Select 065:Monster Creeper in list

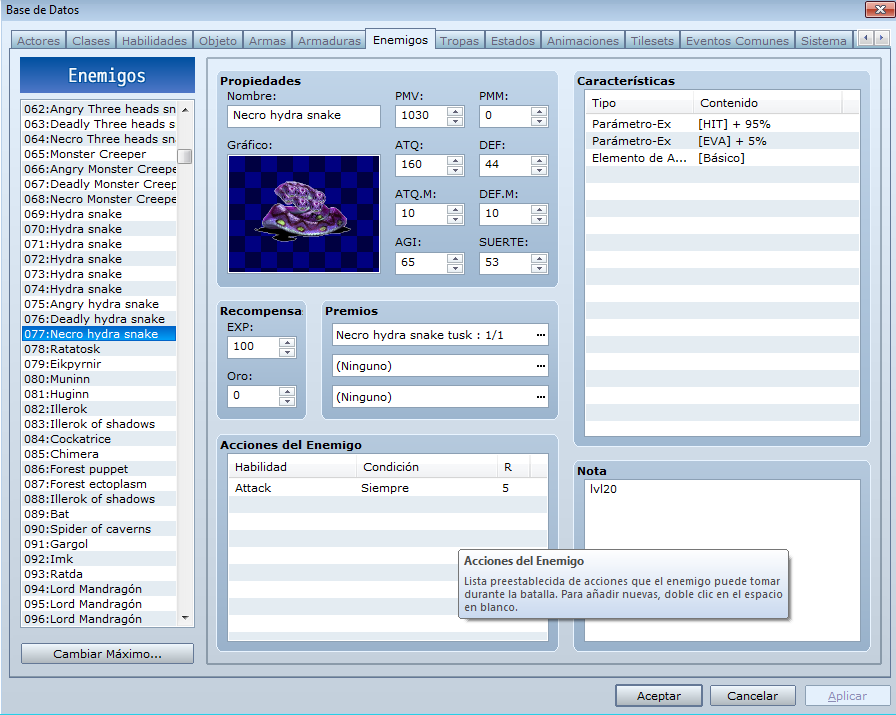[x=99, y=154]
